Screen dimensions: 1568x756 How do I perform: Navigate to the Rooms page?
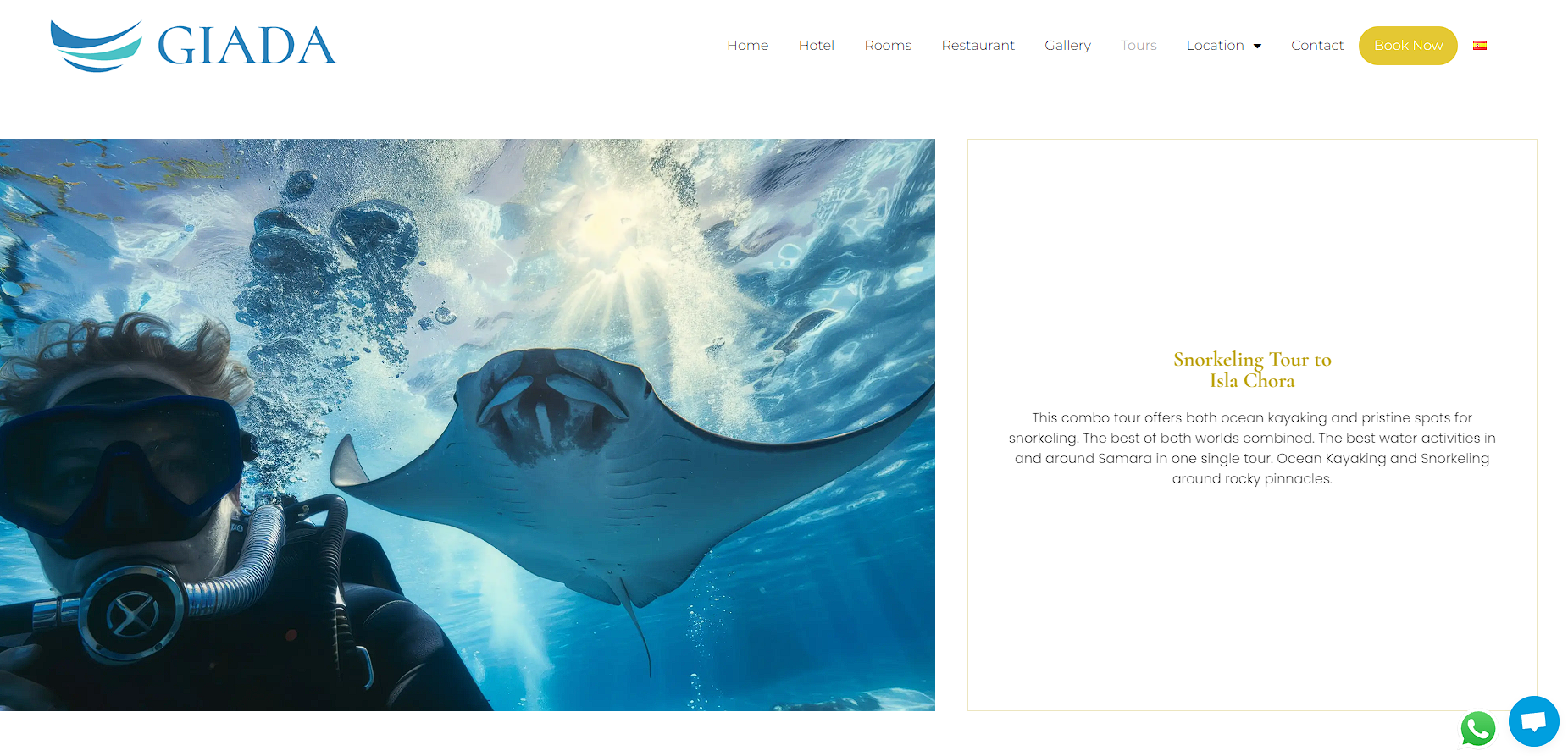[x=888, y=46]
